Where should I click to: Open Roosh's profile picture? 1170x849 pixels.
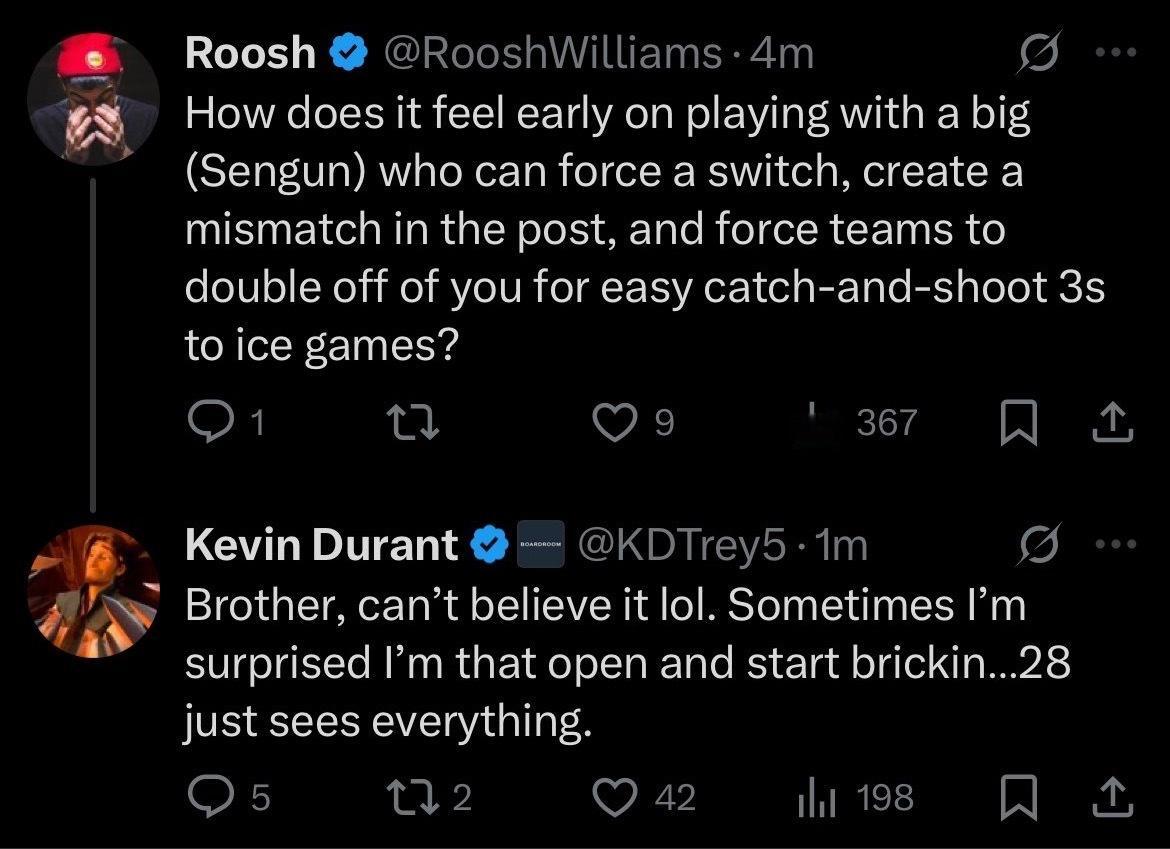tap(95, 96)
